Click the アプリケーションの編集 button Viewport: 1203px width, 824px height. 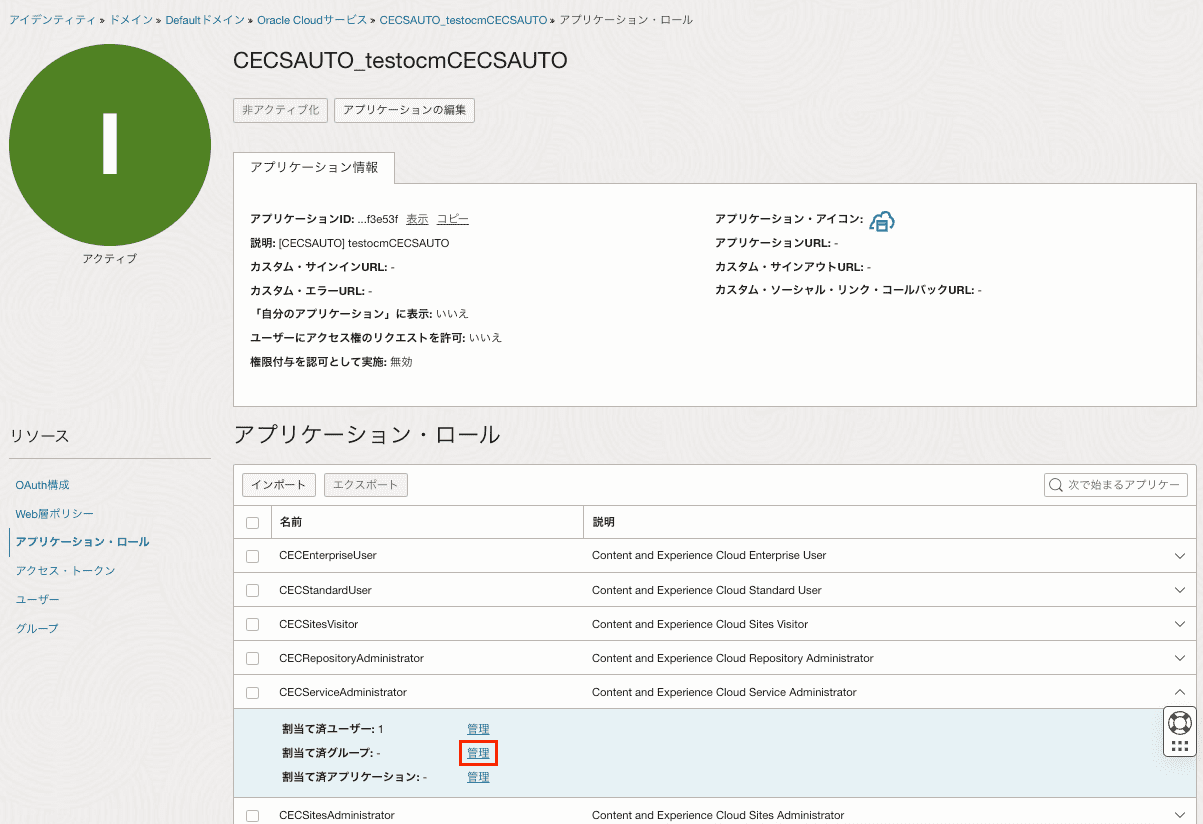[x=404, y=110]
